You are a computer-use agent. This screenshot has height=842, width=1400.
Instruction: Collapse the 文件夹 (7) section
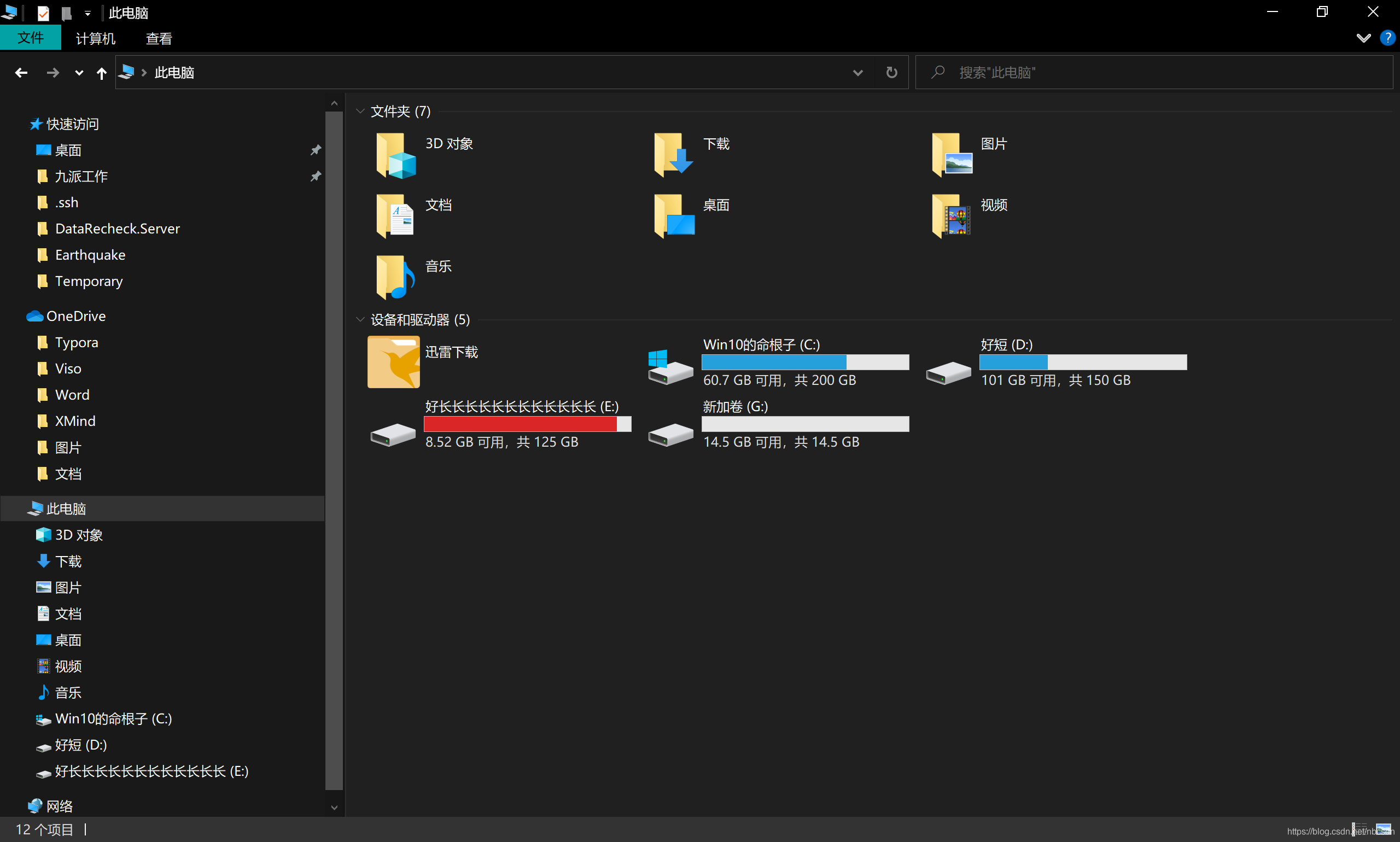362,111
